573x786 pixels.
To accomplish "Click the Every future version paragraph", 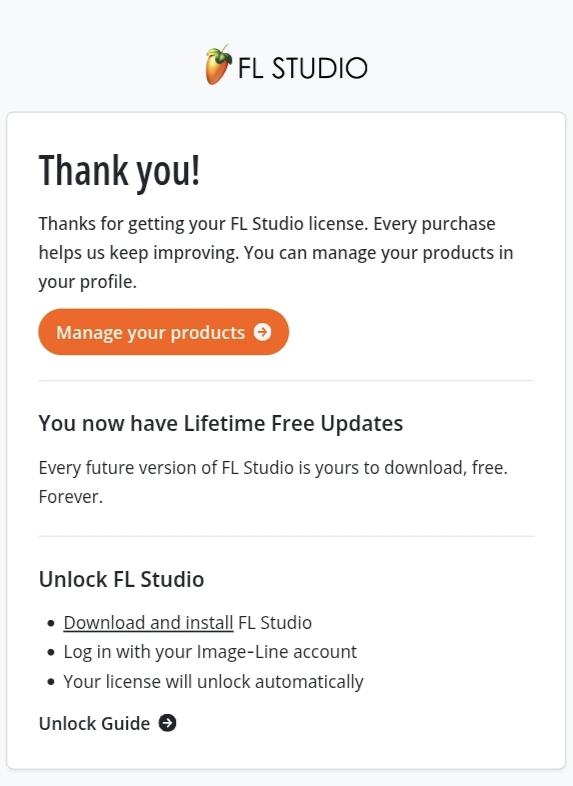I will (x=273, y=482).
